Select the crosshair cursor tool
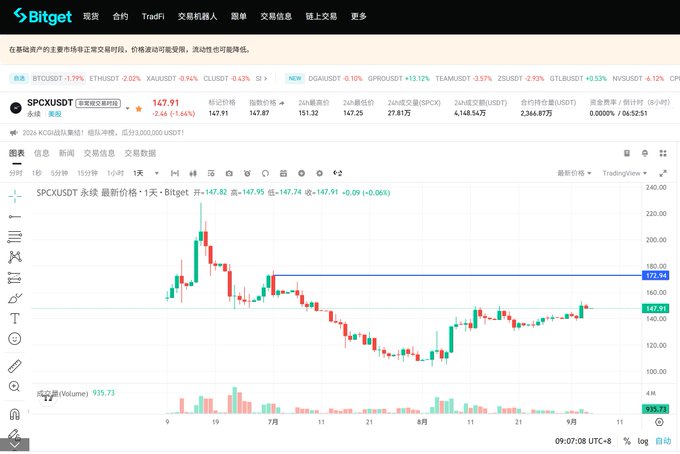Viewport: 680px width, 454px height. [15, 196]
